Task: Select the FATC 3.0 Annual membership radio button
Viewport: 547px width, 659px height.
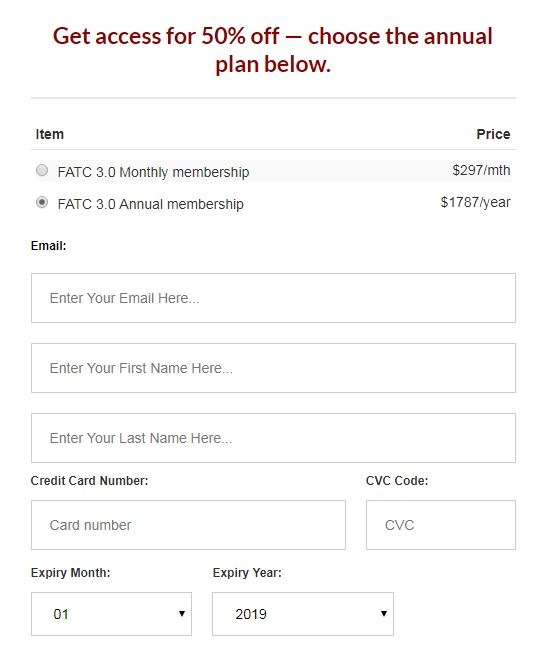Action: 42,202
